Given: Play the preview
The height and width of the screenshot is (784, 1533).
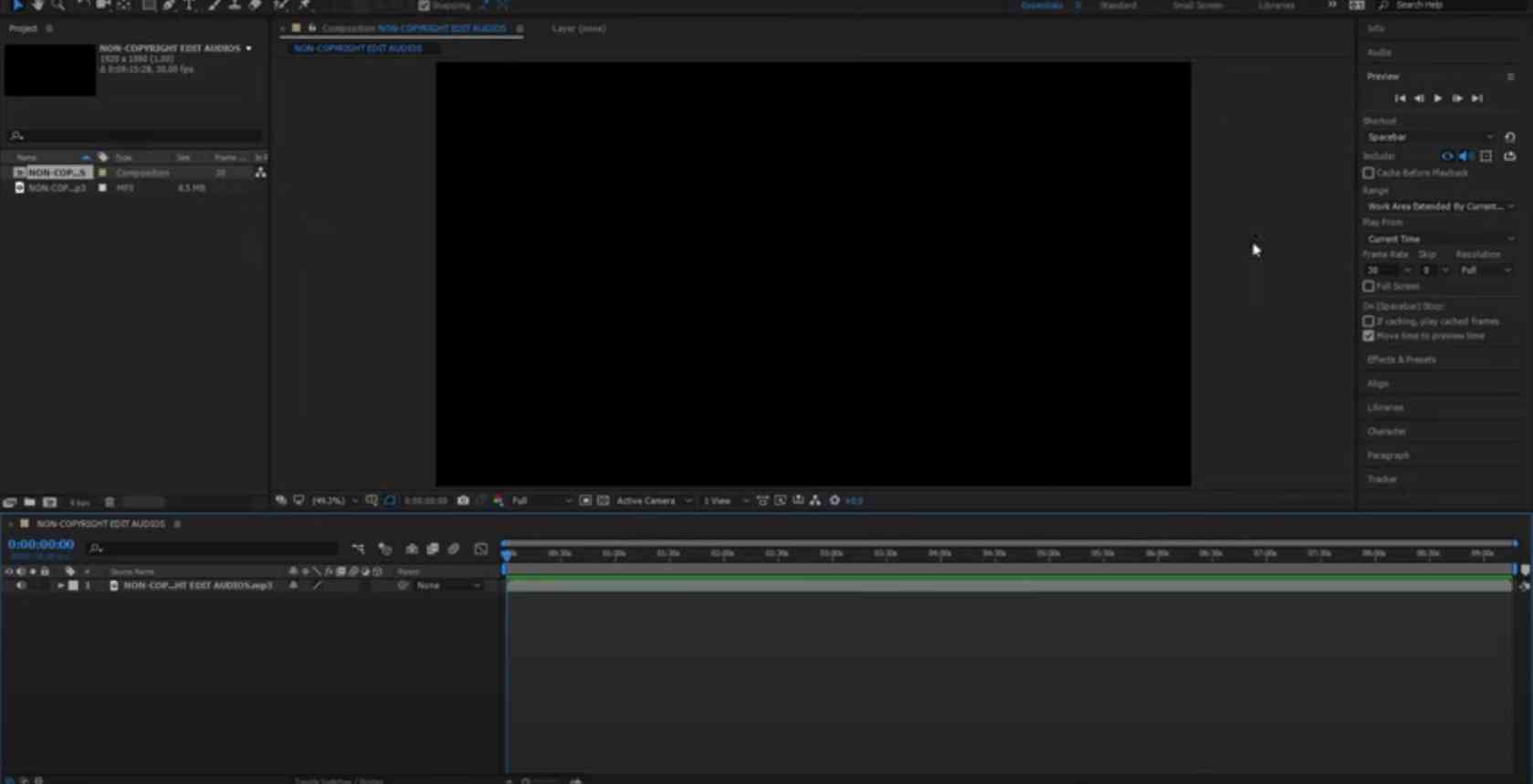Looking at the screenshot, I should (x=1438, y=99).
